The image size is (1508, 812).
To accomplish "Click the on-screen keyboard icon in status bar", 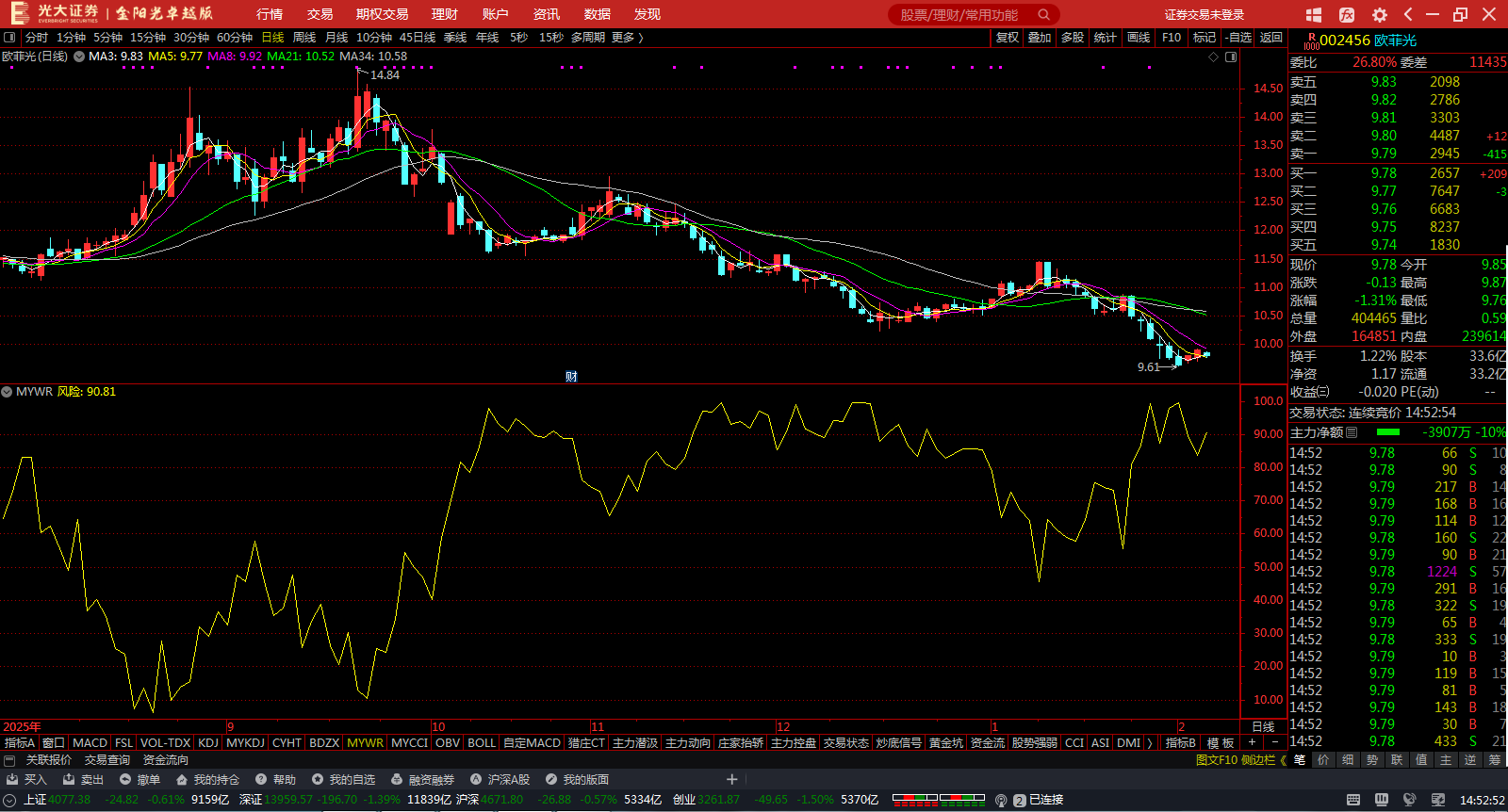I will click(1353, 800).
